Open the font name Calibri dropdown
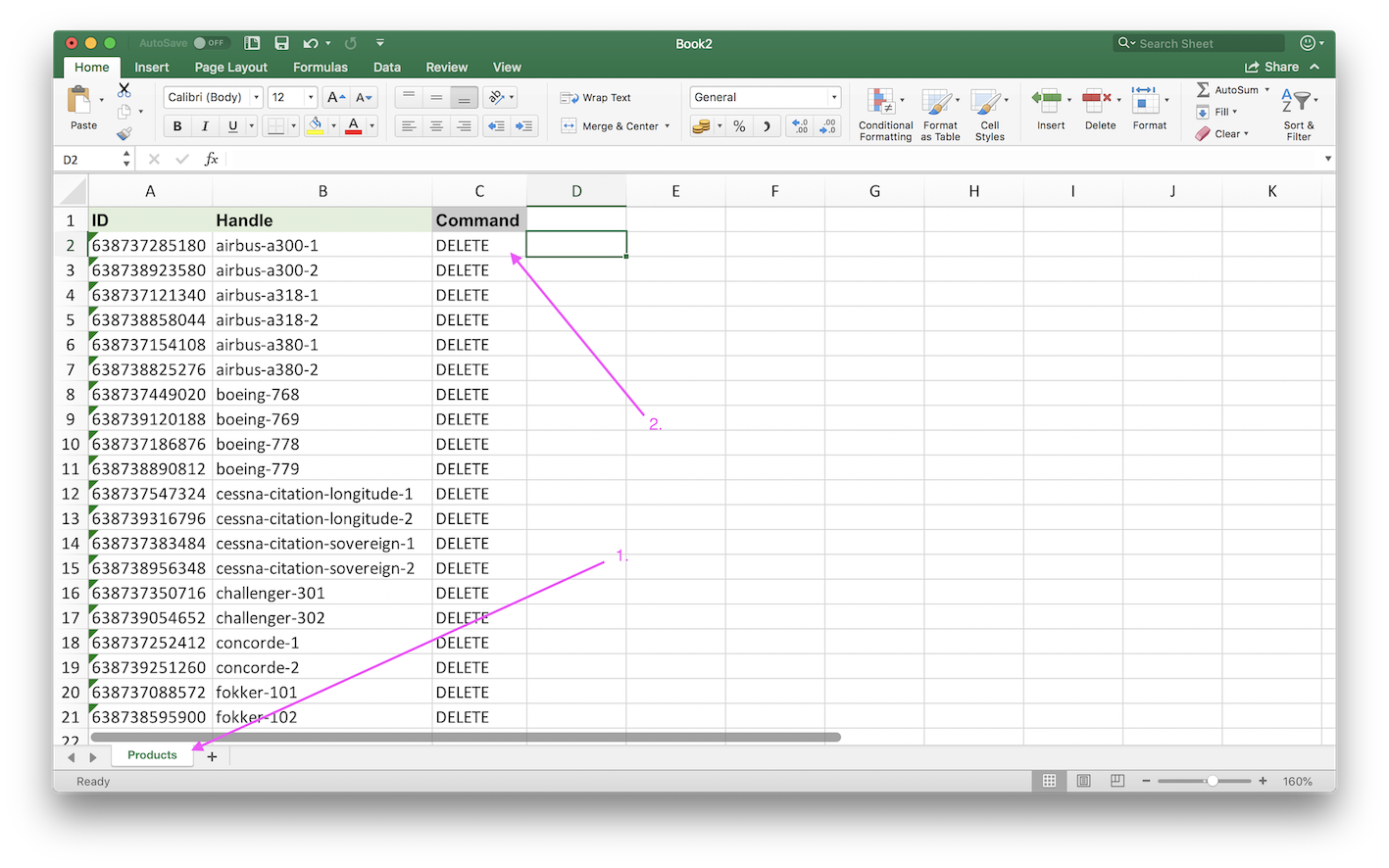This screenshot has height=868, width=1389. (256, 97)
